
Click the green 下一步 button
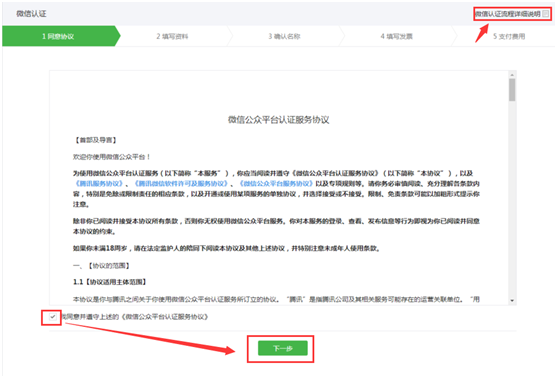pos(283,348)
